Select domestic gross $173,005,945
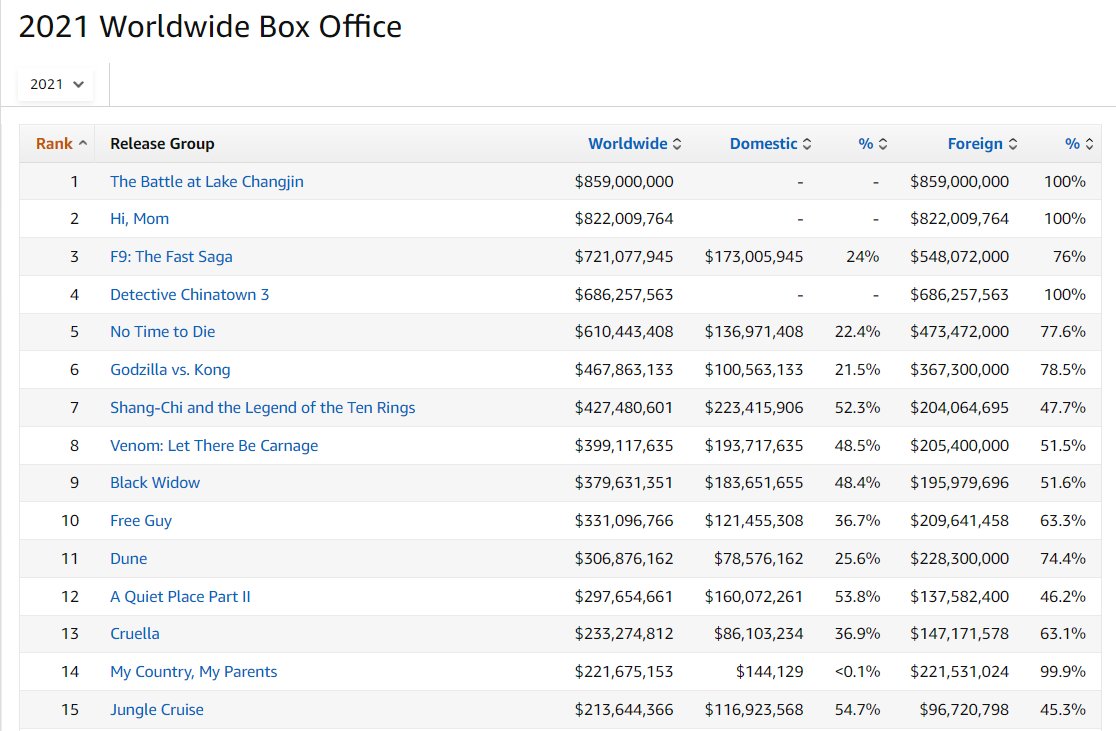This screenshot has width=1116, height=731. (x=754, y=256)
